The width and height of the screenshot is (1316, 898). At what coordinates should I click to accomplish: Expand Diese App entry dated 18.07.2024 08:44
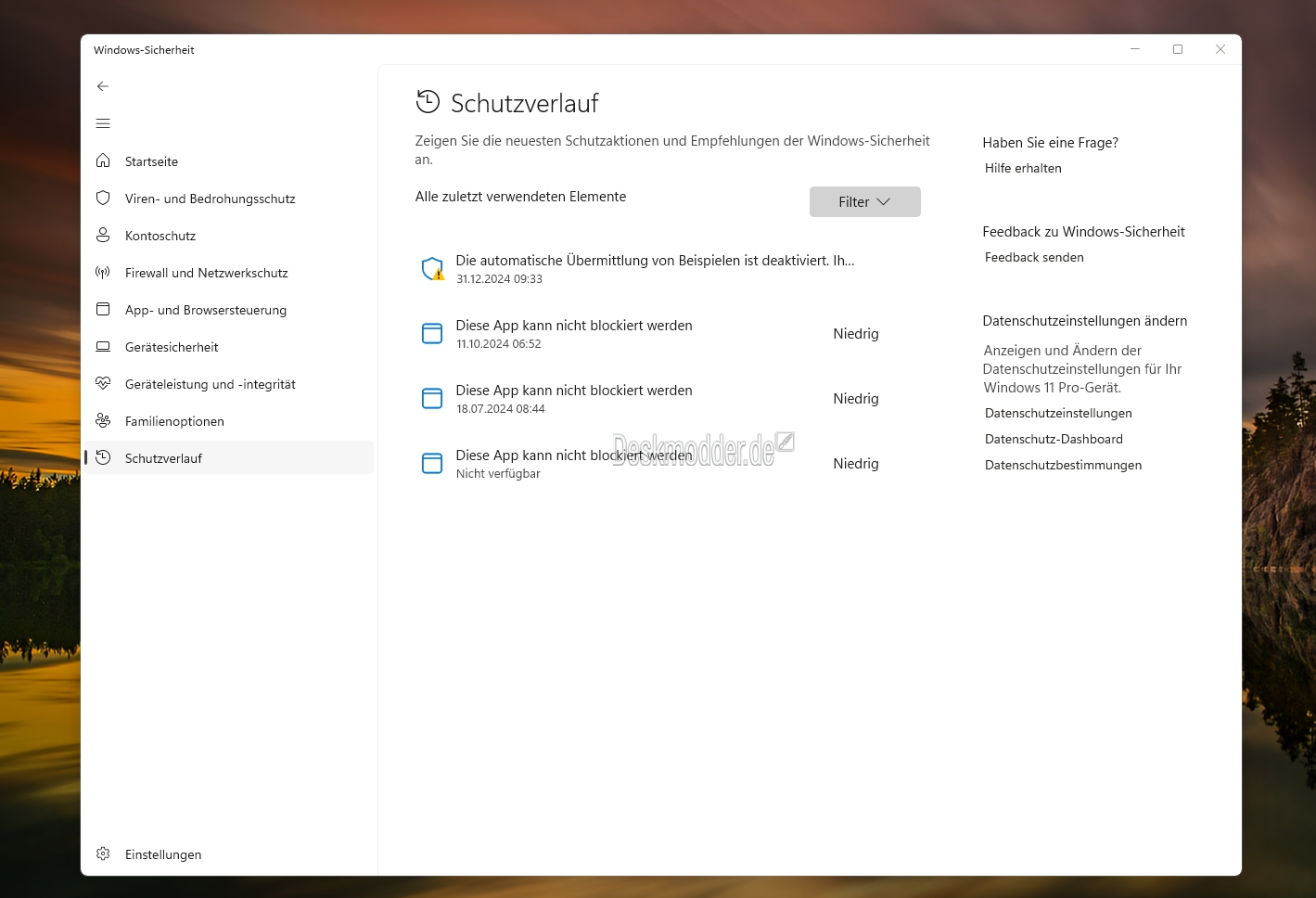668,399
